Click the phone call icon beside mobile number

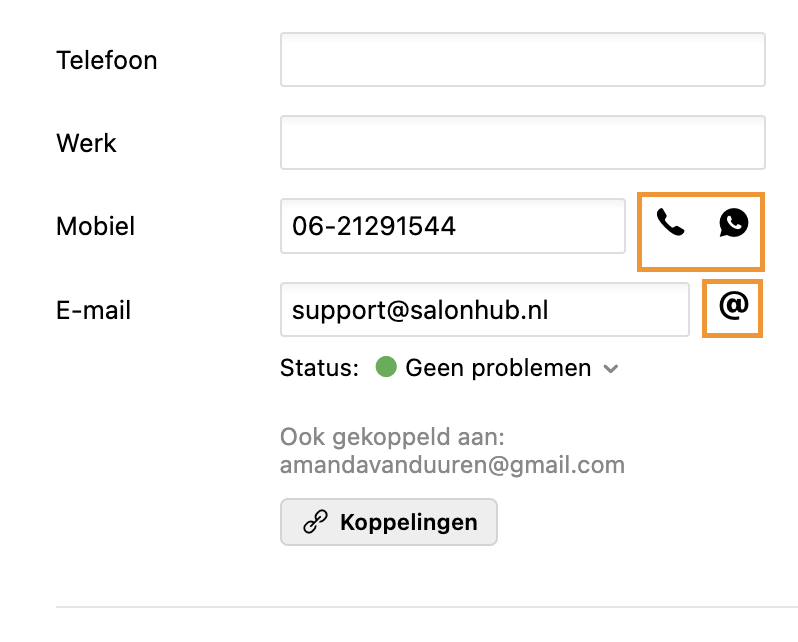(670, 222)
